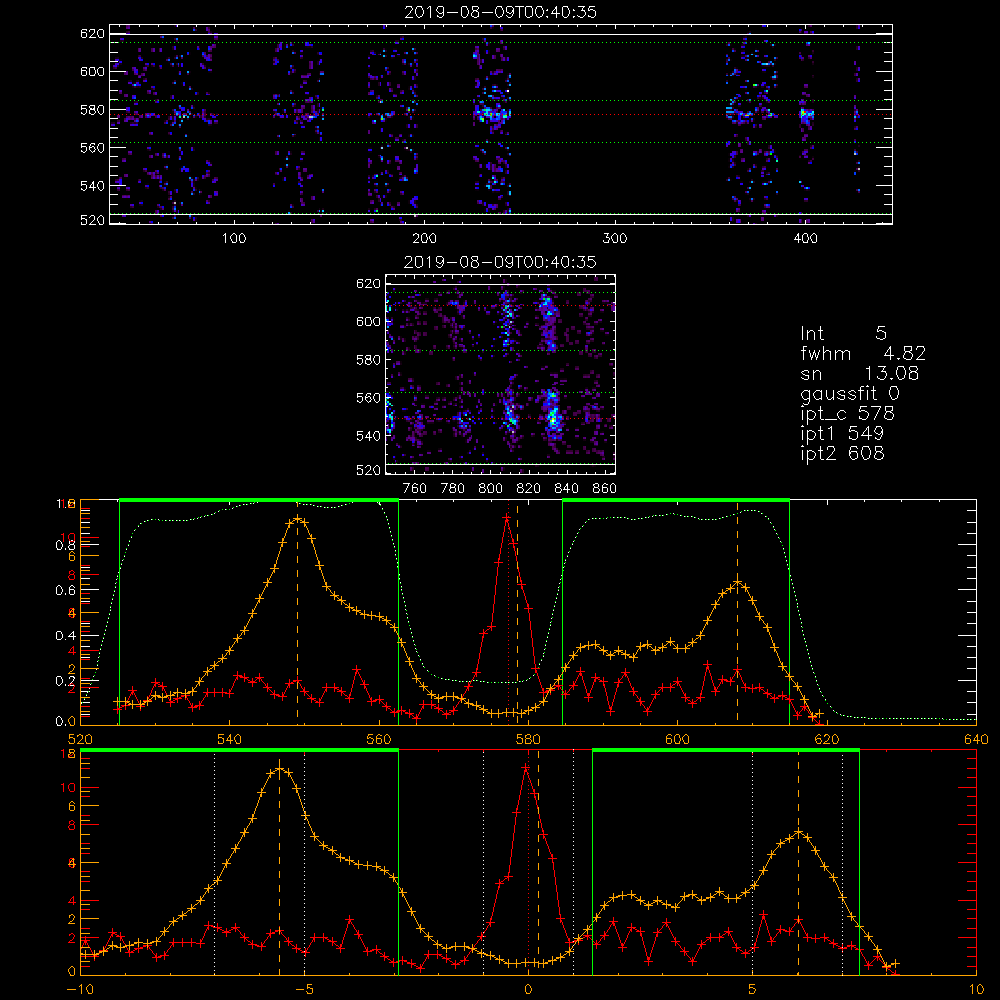Click the tallest orange peak in bottom plot
1000x1000 pixels.
coord(279,768)
